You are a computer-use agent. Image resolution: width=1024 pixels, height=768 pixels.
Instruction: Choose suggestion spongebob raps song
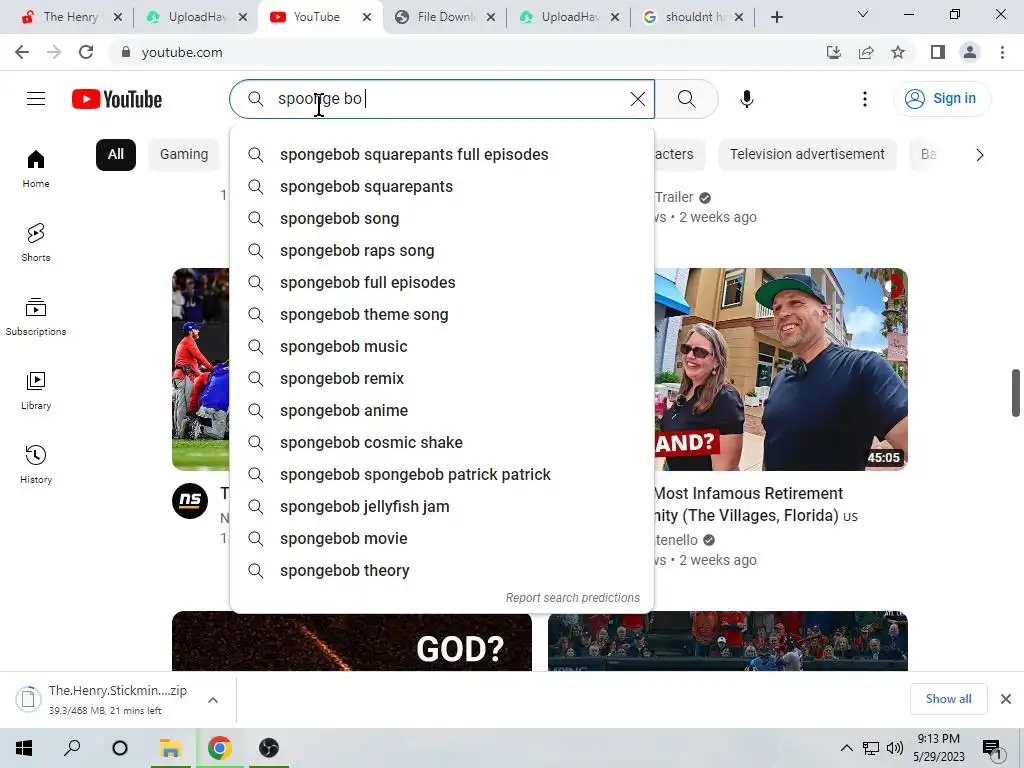coord(442,251)
